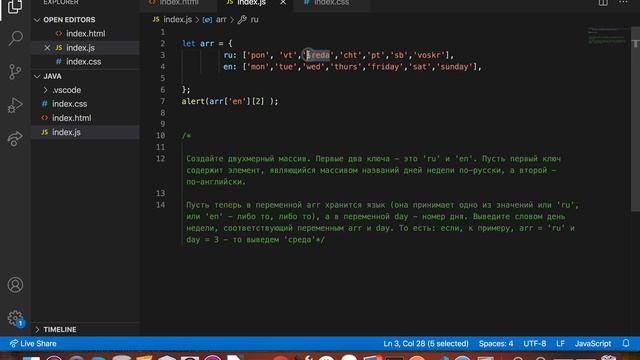Image resolution: width=640 pixels, height=360 pixels.
Task: Close the index.js editor tab
Action: click(283, 2)
